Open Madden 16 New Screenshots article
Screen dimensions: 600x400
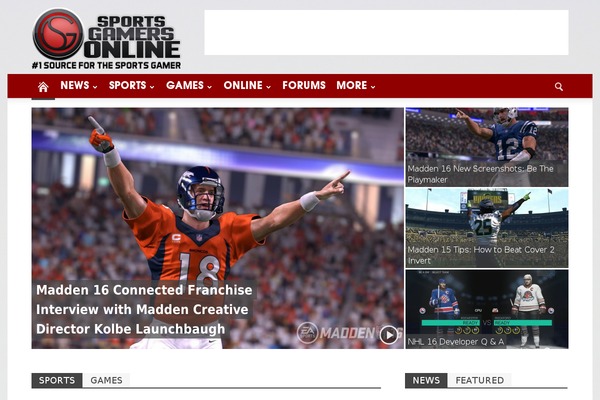(x=480, y=174)
